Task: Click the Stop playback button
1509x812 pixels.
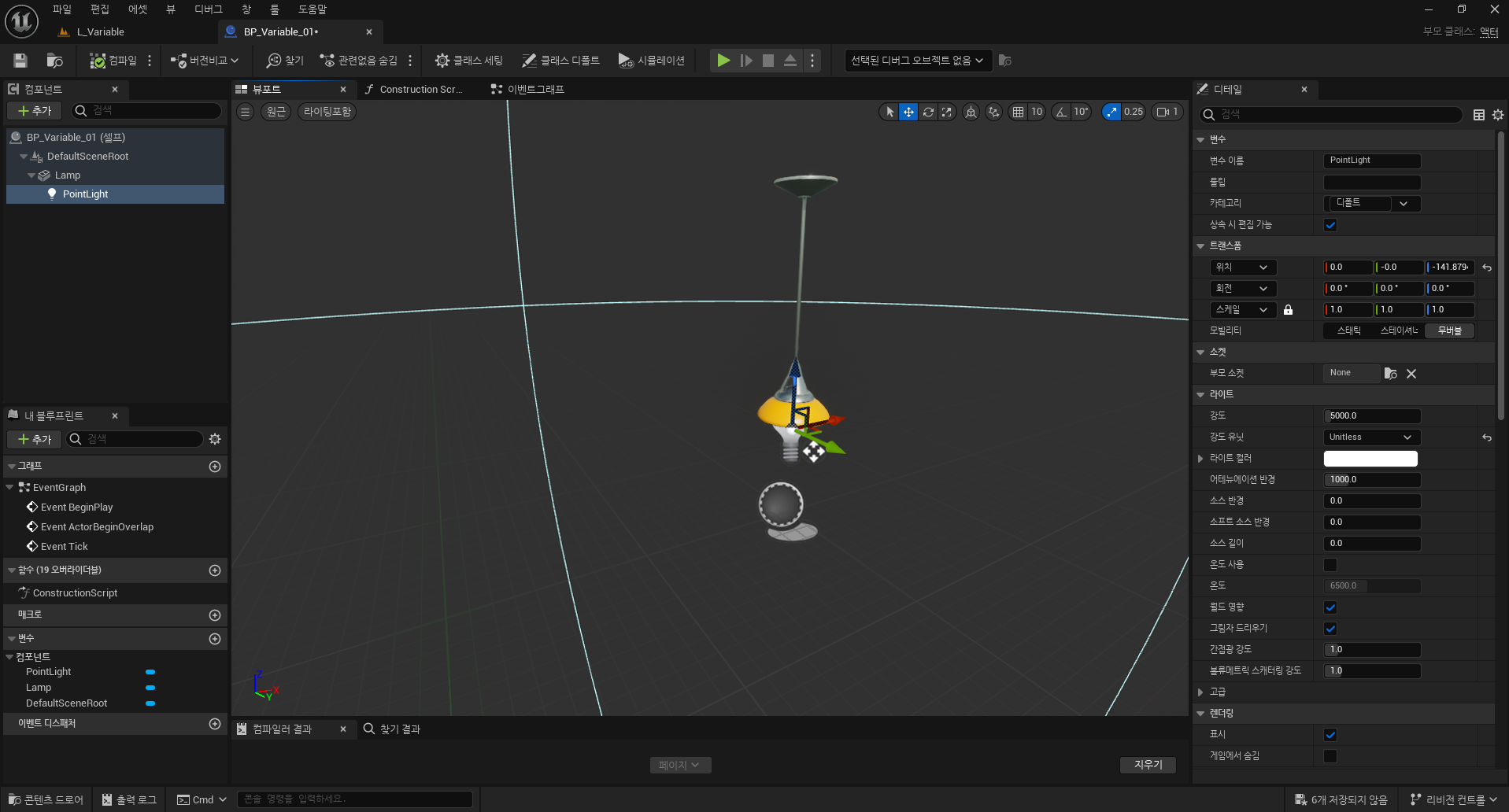Action: click(x=768, y=61)
